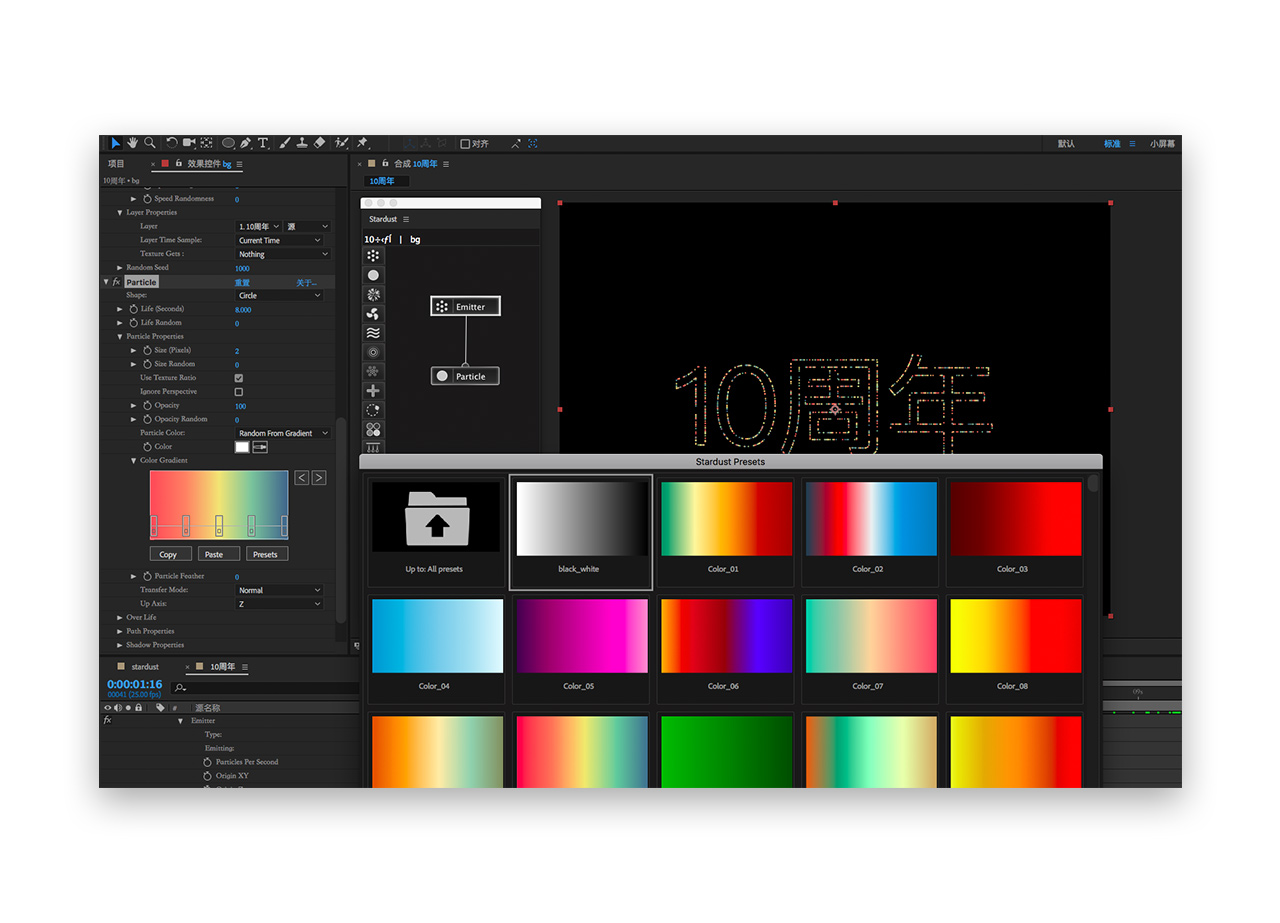Viewport: 1280px width, 923px height.
Task: Select the Type text tool
Action: (263, 143)
